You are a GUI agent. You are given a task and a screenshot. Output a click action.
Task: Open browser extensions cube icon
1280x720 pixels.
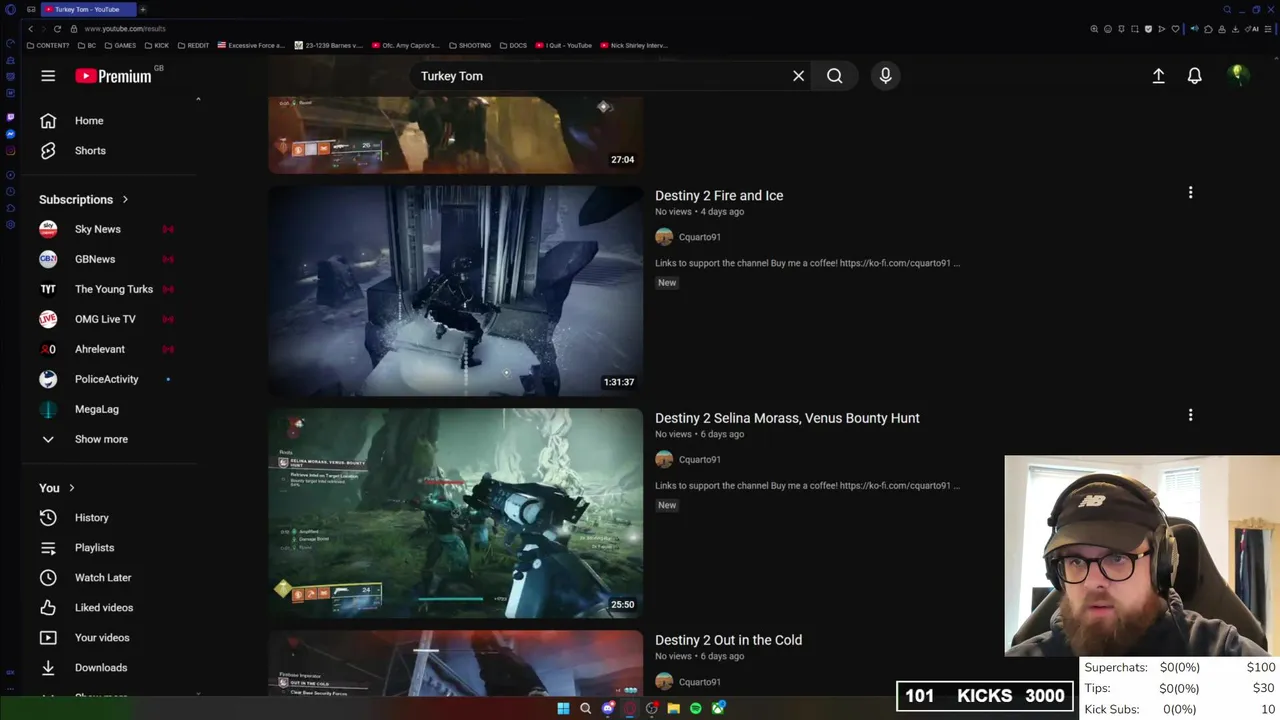pos(1208,29)
